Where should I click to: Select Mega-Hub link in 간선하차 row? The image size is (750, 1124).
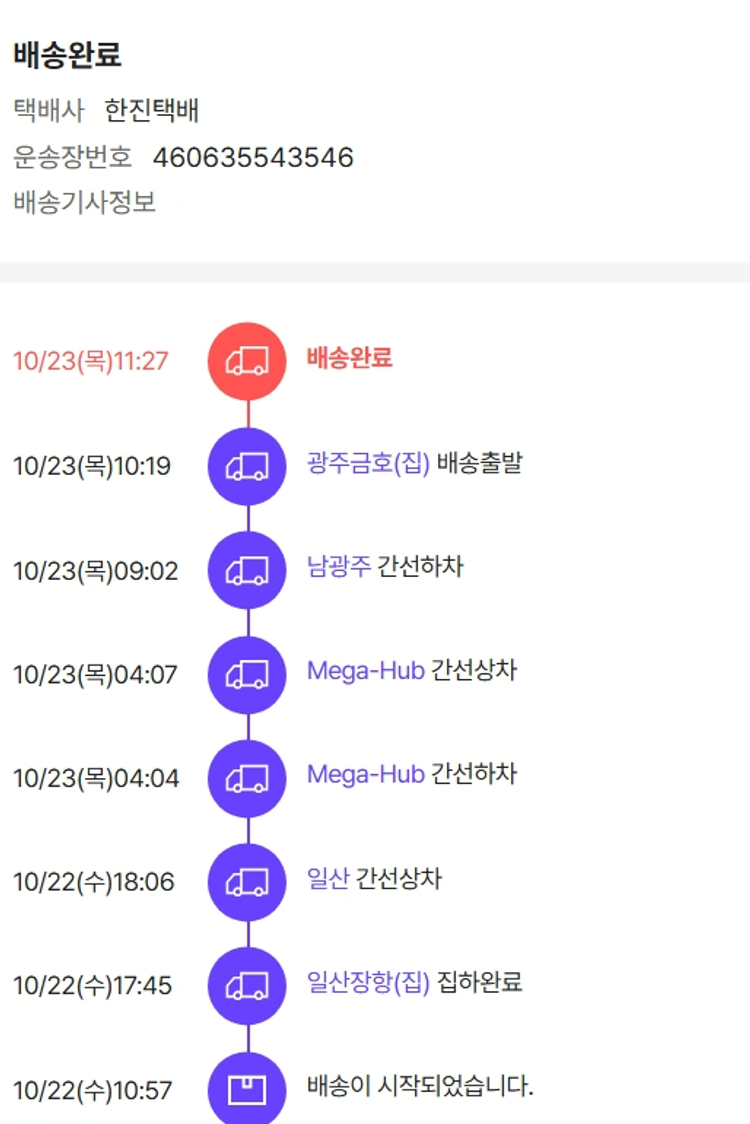[x=365, y=774]
